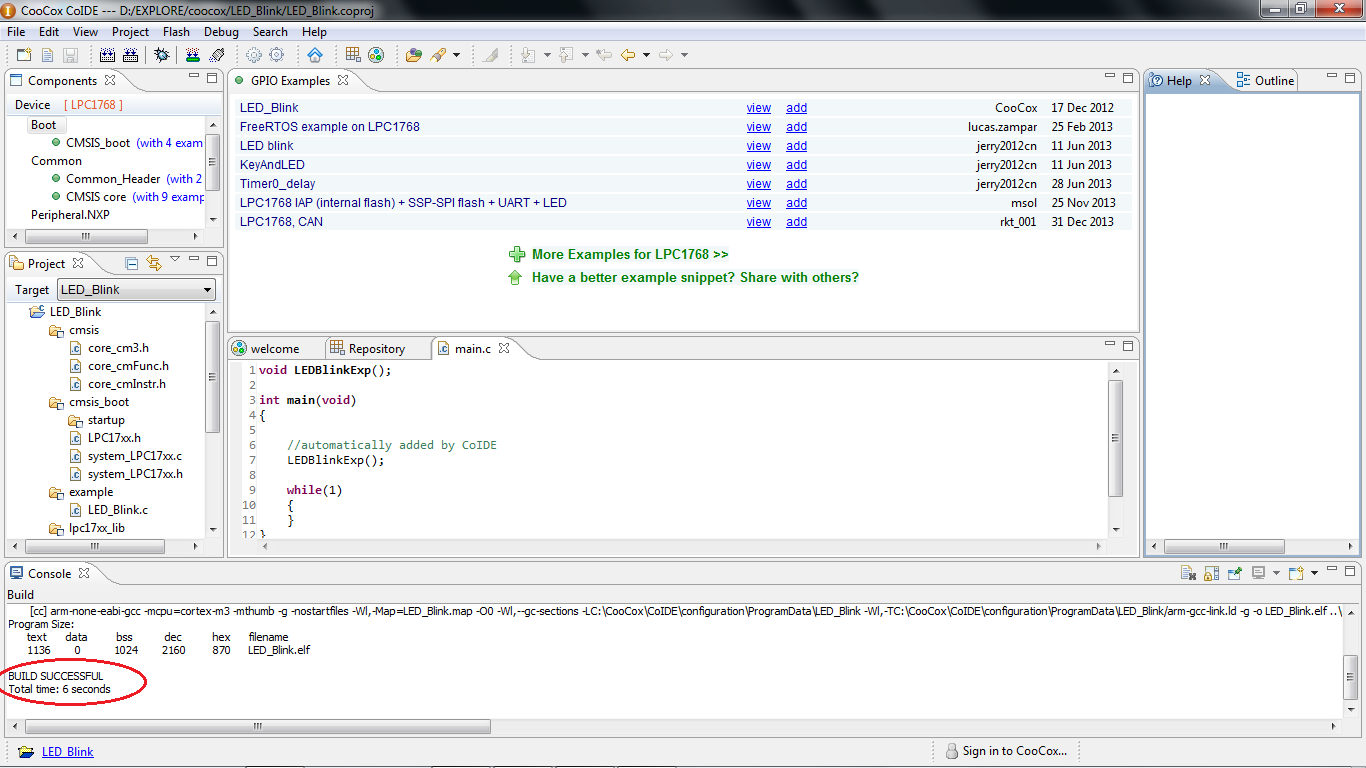Screen dimensions: 1366x768
Task: Go to the home welcome page icon
Action: (x=315, y=55)
